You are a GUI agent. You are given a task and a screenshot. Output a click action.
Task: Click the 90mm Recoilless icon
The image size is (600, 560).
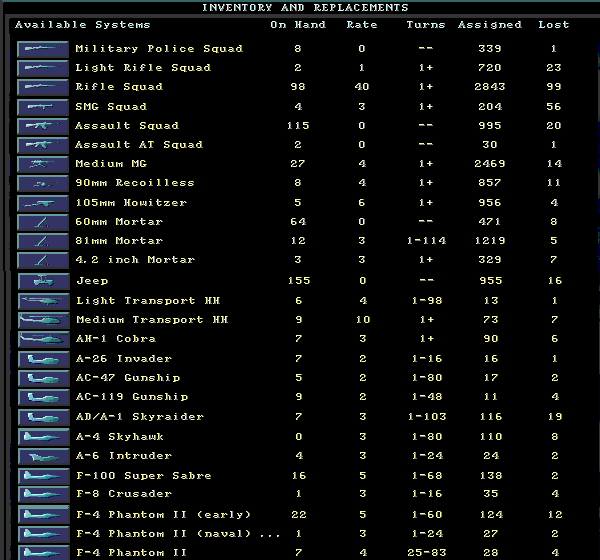[x=43, y=184]
